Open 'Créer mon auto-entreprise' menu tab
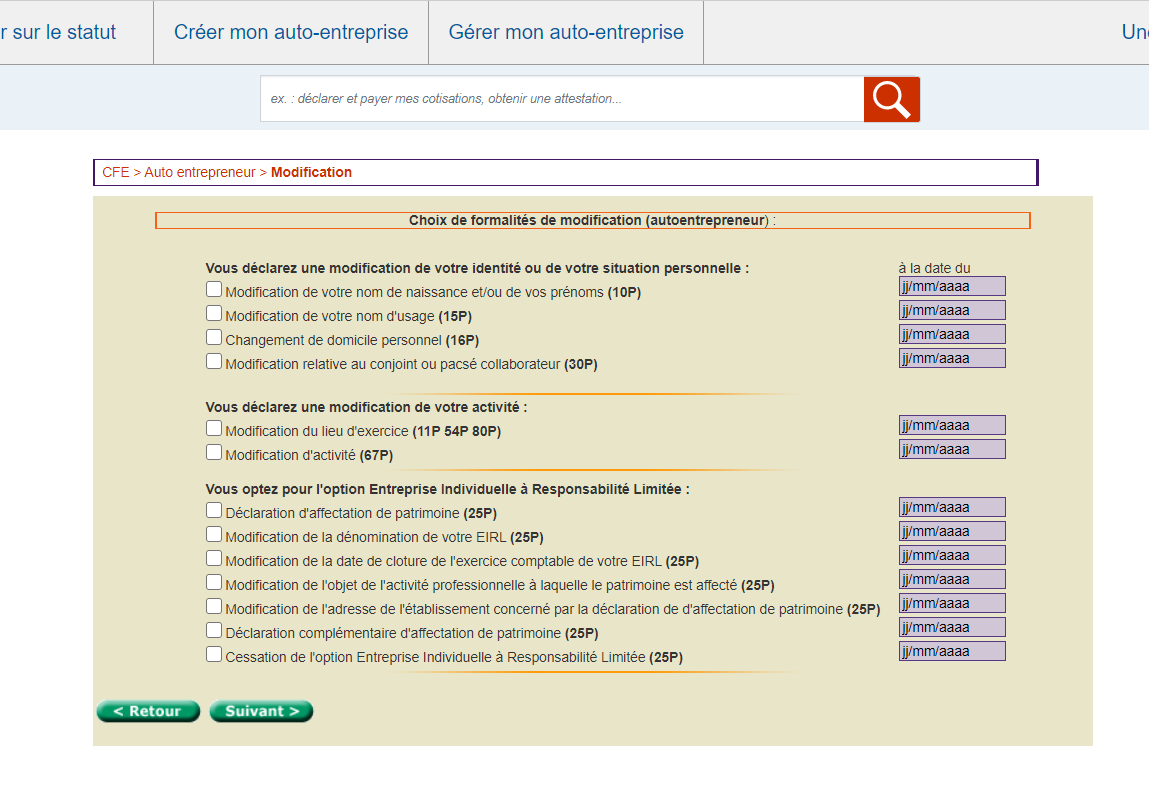 (291, 32)
